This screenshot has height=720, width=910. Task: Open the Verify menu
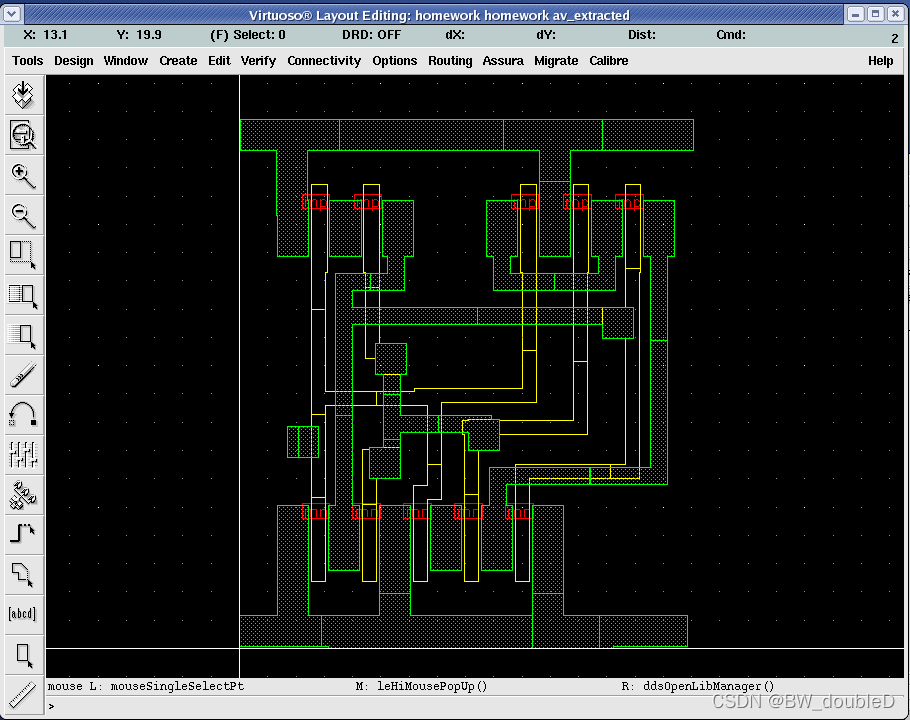click(x=258, y=61)
